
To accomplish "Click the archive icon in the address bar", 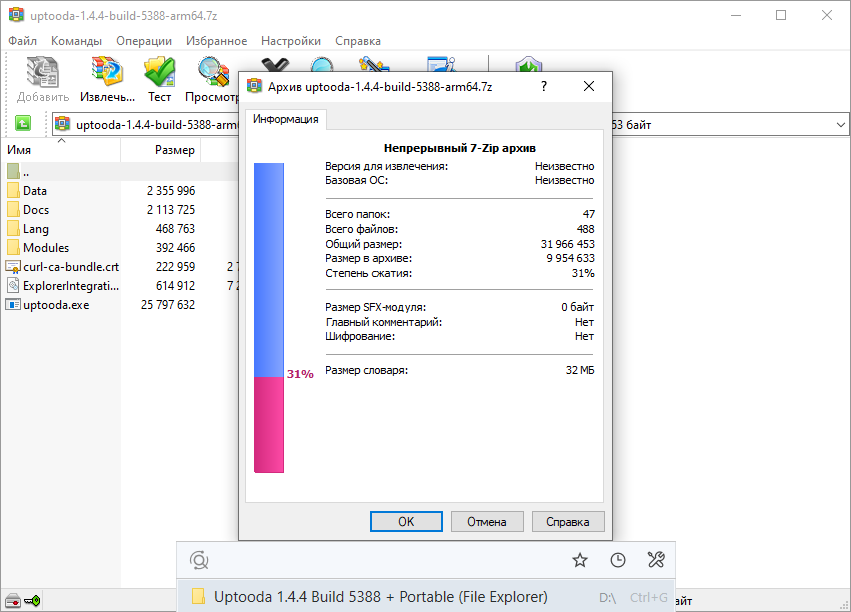I will point(63,124).
